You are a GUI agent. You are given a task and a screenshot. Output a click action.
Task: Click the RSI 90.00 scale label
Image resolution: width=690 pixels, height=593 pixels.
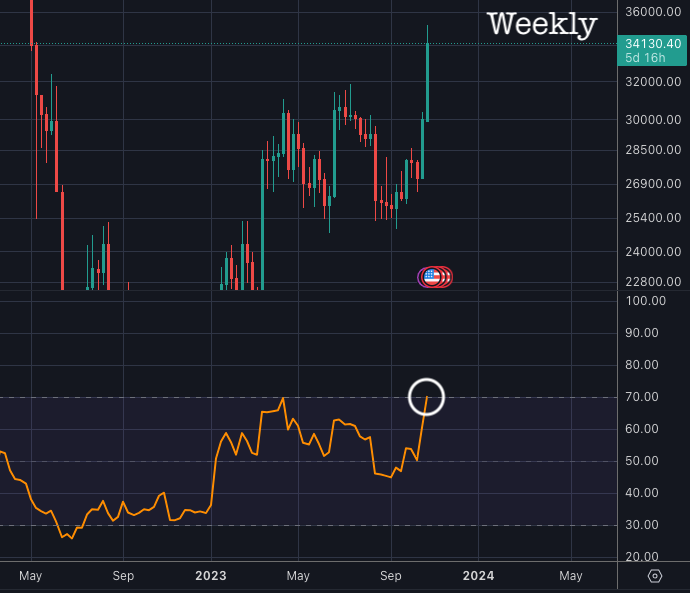642,333
